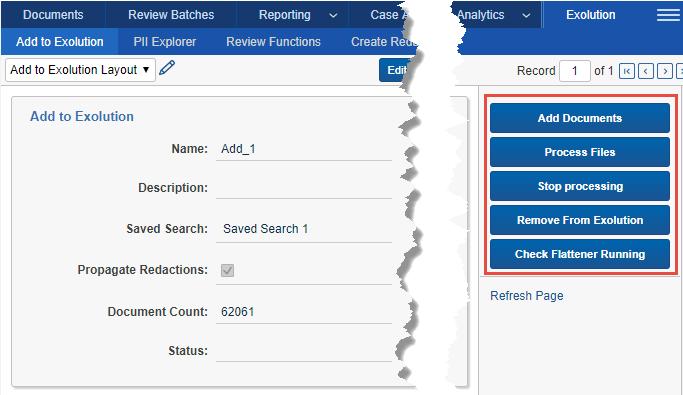Open the Review Functions subtab
The width and height of the screenshot is (683, 395).
[x=274, y=42]
